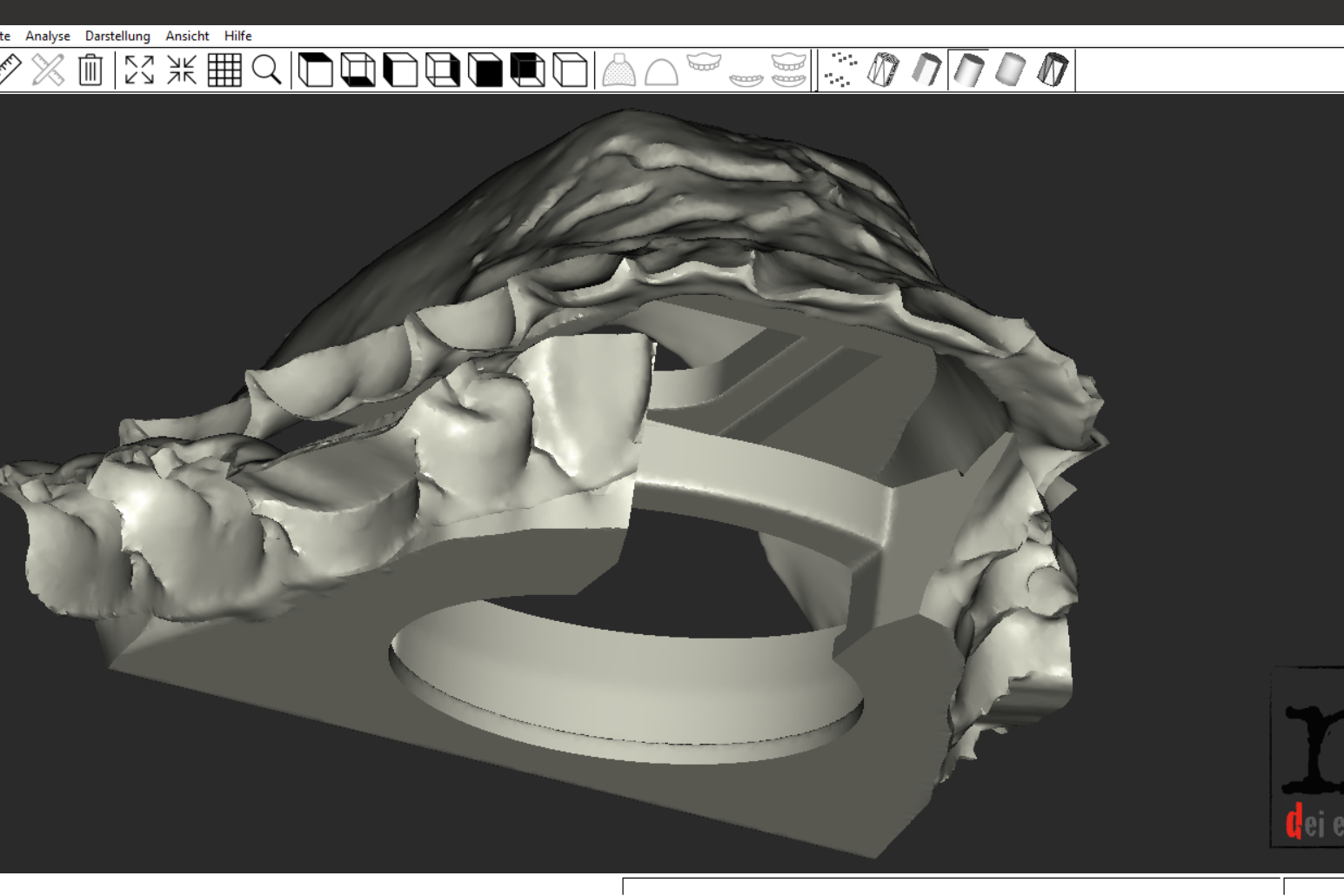Enable wireframe mesh rendering mode
The height and width of the screenshot is (896, 1344).
(x=883, y=70)
